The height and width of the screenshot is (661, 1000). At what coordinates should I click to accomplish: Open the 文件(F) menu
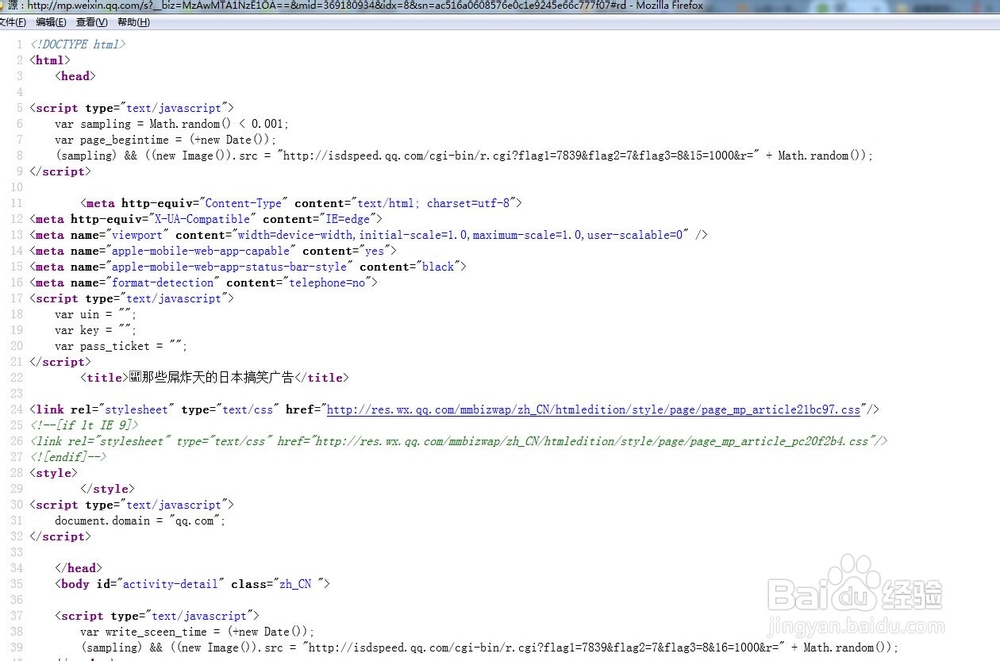[x=11, y=22]
